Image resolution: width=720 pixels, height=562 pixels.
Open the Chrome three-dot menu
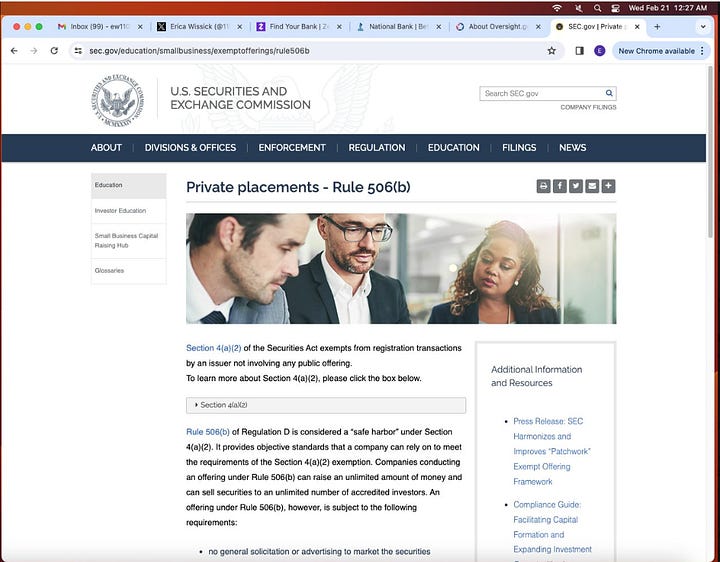(x=702, y=51)
